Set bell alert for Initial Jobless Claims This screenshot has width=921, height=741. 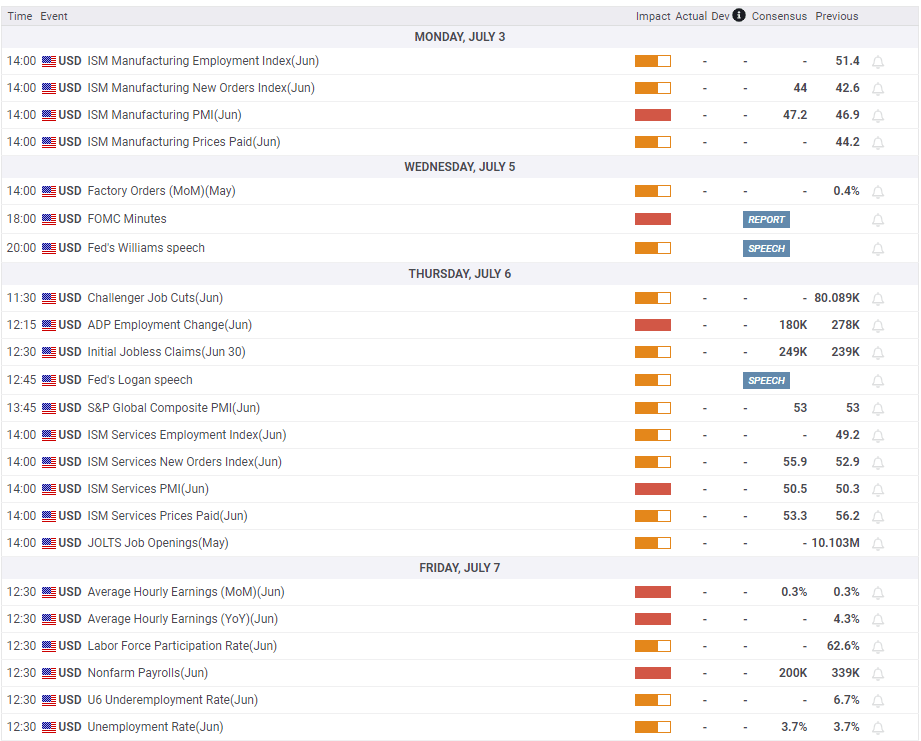coord(878,353)
